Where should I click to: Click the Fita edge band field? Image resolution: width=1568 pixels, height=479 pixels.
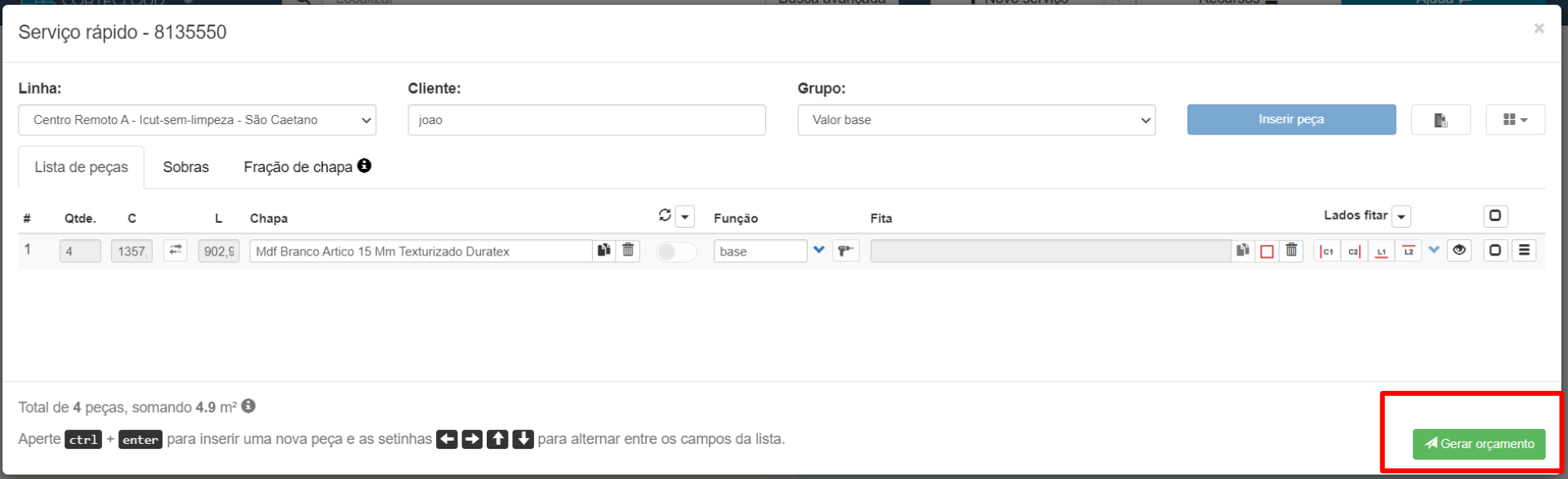(x=1050, y=251)
